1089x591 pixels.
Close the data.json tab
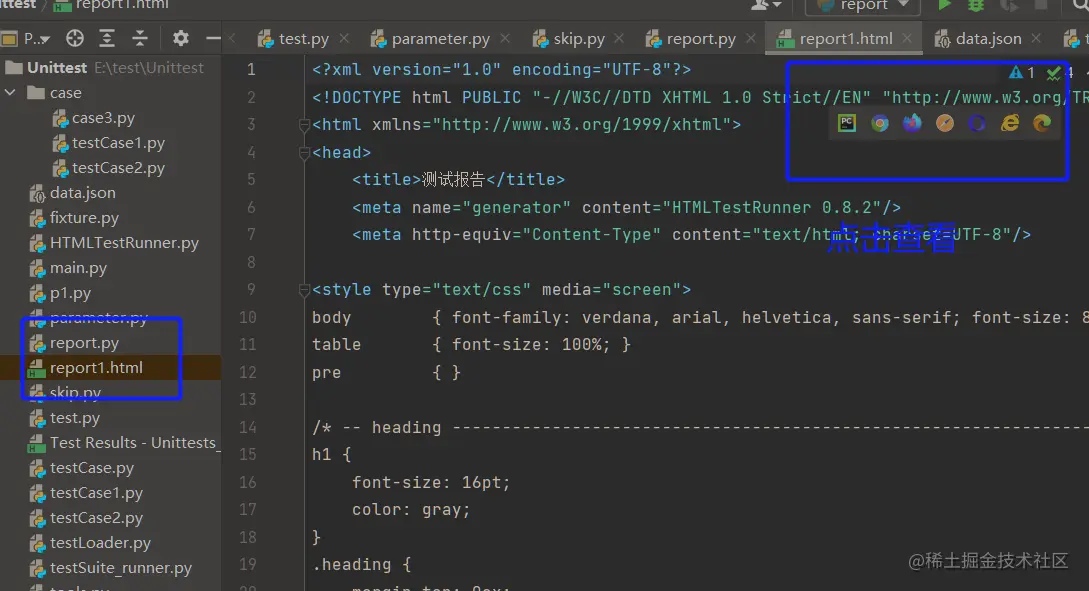click(1036, 39)
